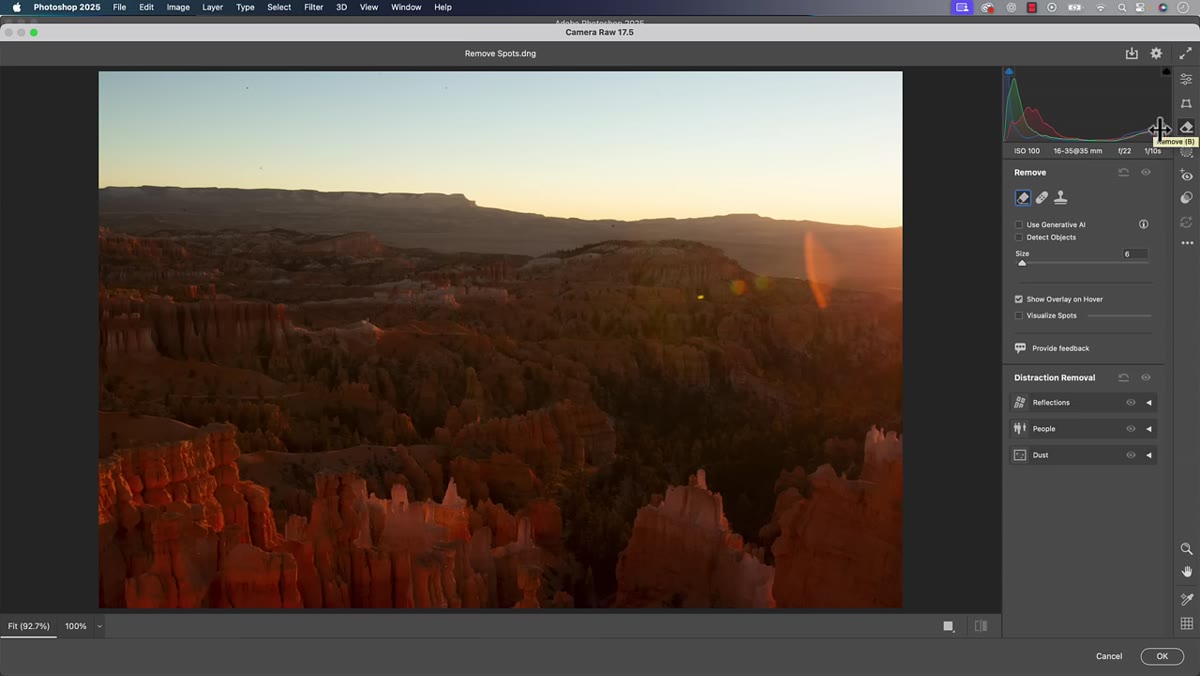The height and width of the screenshot is (676, 1200).
Task: Click the OK button
Action: click(x=1162, y=656)
